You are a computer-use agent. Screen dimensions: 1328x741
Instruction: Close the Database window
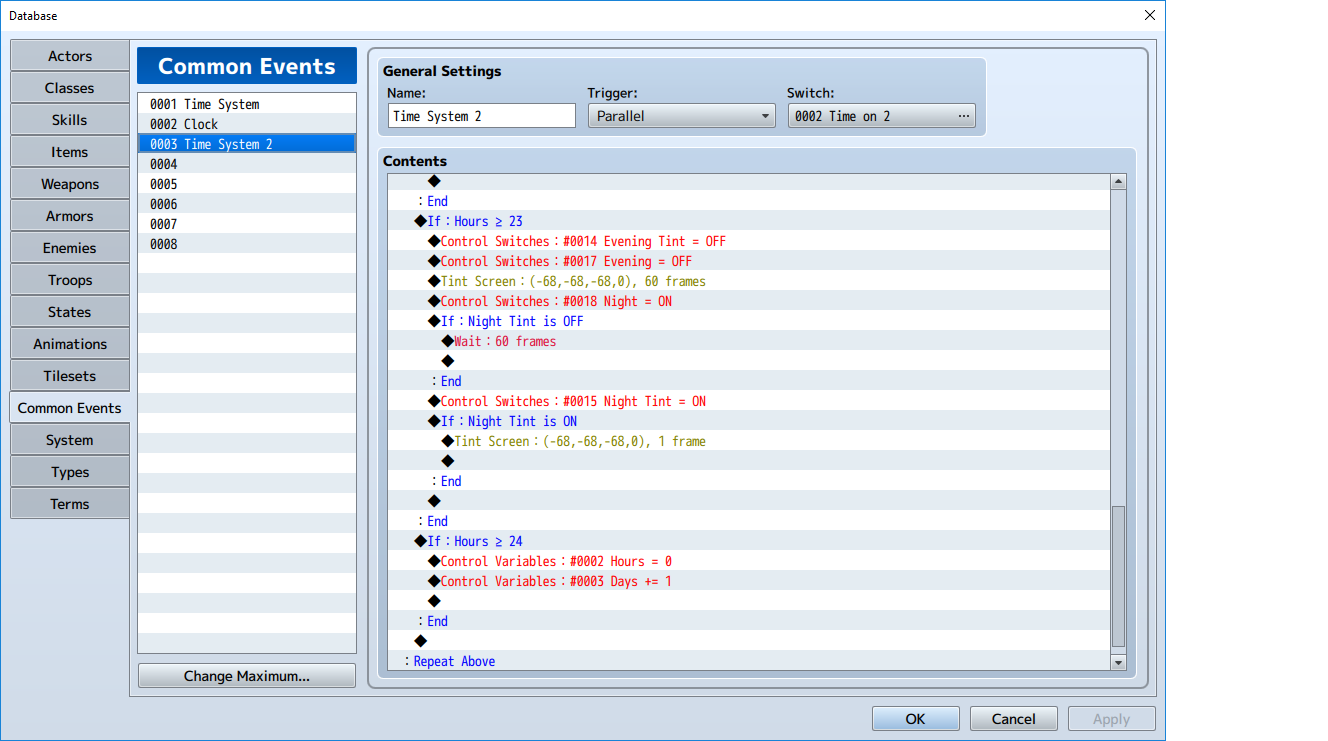point(1149,15)
